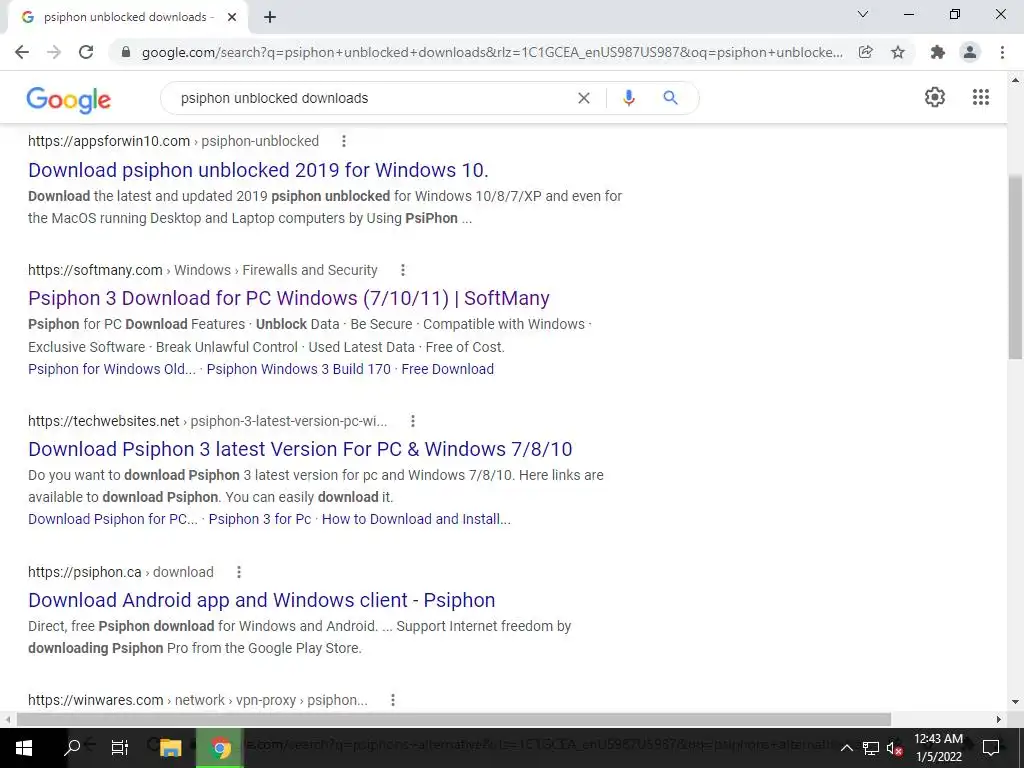Go back to the previous page
Screen dimensions: 1024x768
(x=22, y=52)
